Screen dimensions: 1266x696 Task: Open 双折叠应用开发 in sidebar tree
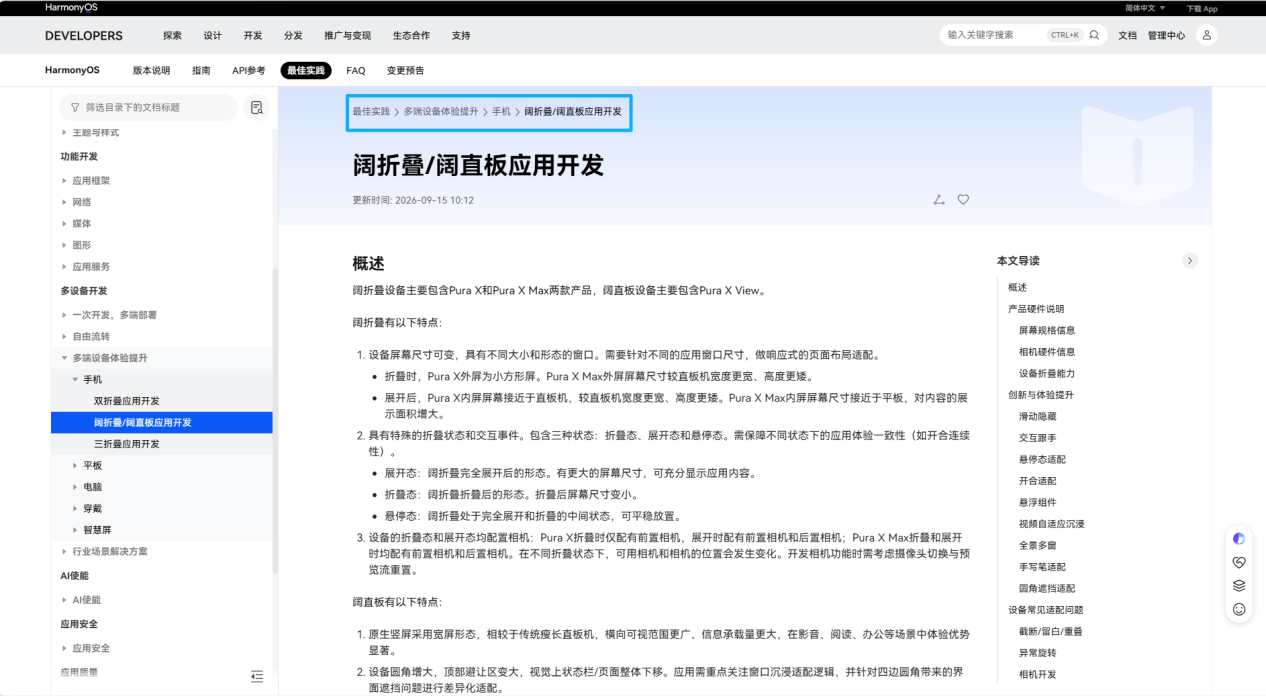pos(127,401)
